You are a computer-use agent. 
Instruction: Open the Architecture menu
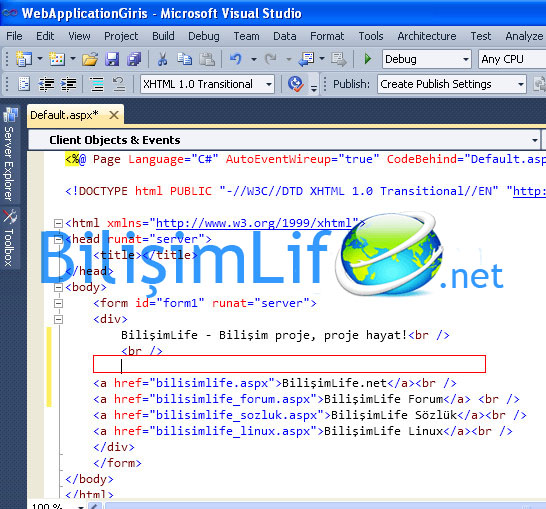pyautogui.click(x=427, y=36)
